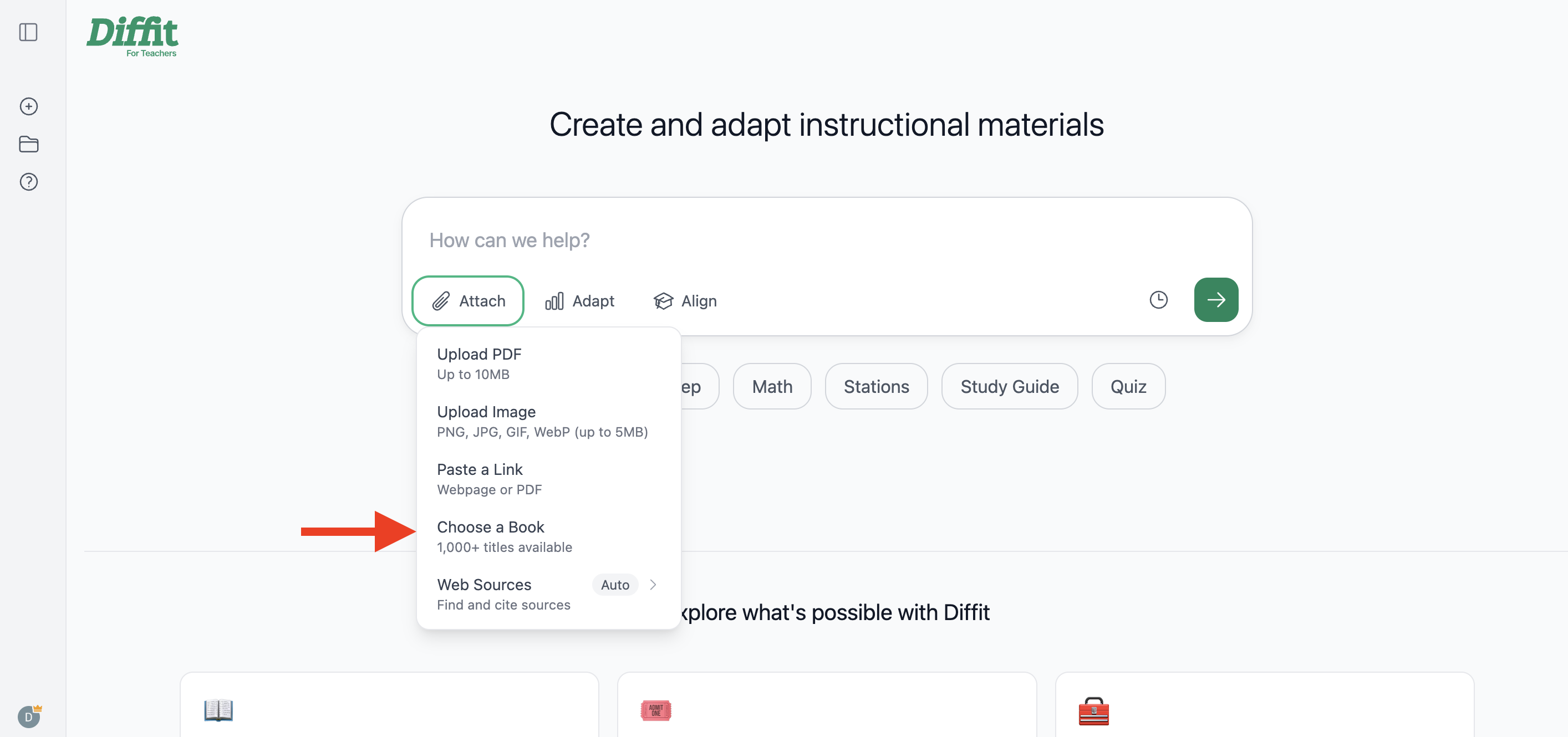Open help question mark icon
The image size is (1568, 737).
tap(29, 182)
